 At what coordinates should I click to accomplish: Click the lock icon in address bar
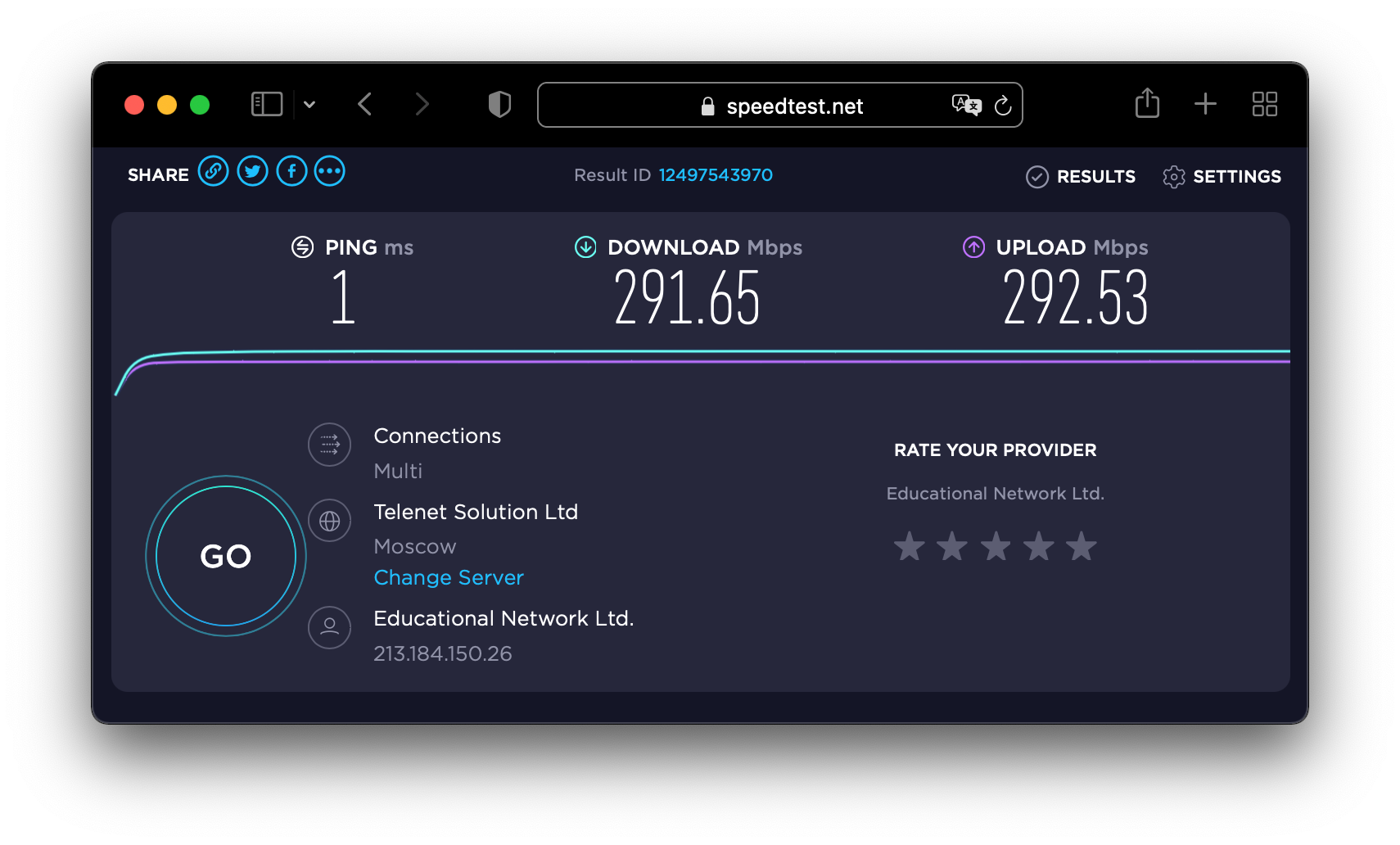tap(707, 106)
